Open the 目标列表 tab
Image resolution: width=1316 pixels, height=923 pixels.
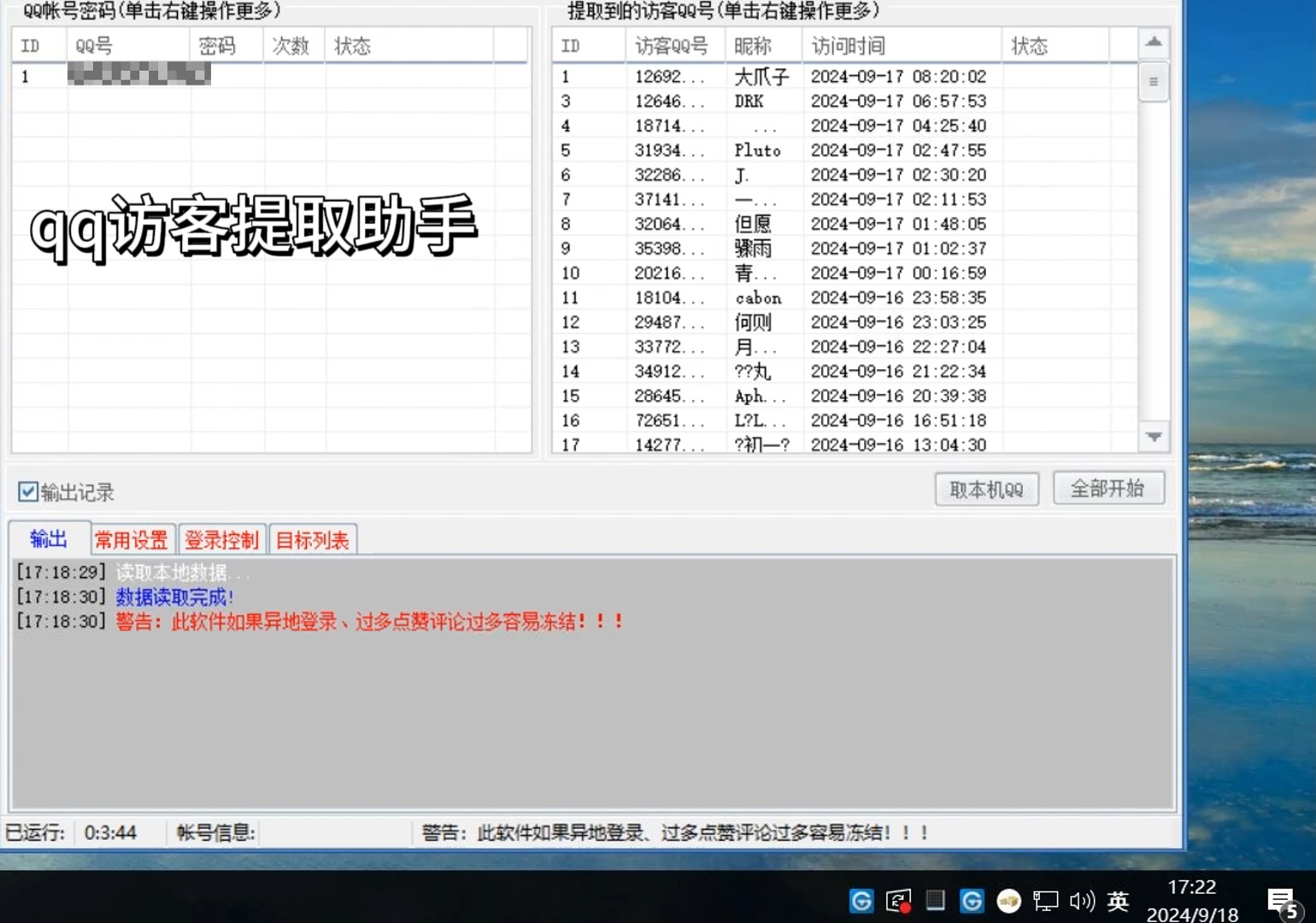click(x=313, y=540)
